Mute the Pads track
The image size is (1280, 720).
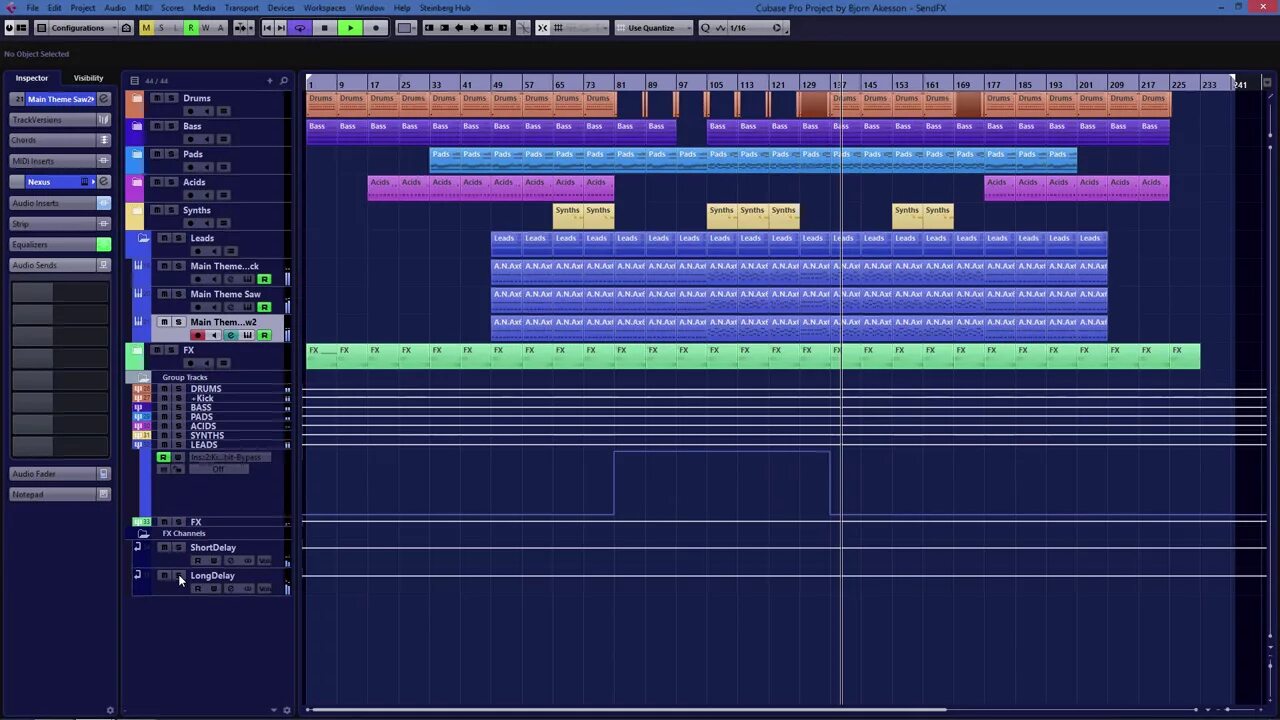(x=156, y=154)
